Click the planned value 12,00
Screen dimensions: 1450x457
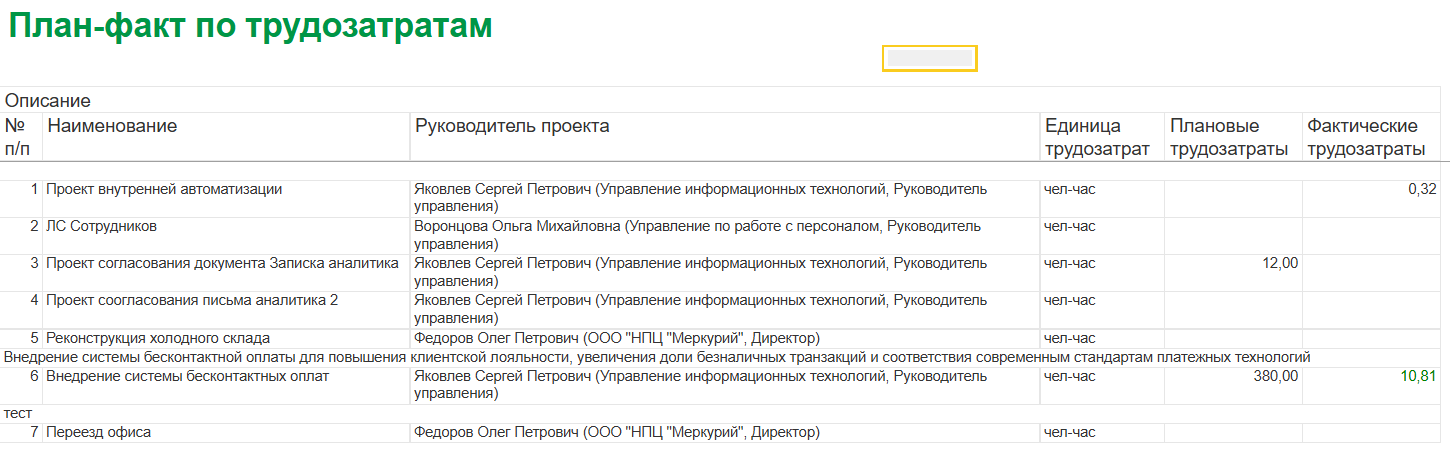[x=1278, y=263]
